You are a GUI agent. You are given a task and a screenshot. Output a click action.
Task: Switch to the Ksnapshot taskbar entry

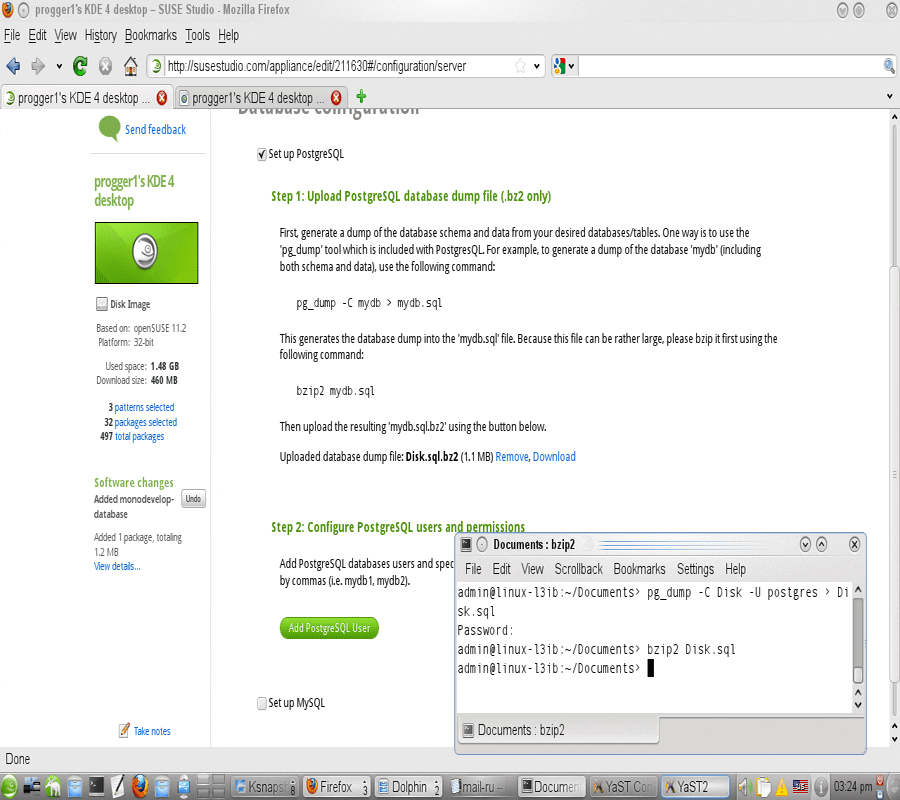265,786
